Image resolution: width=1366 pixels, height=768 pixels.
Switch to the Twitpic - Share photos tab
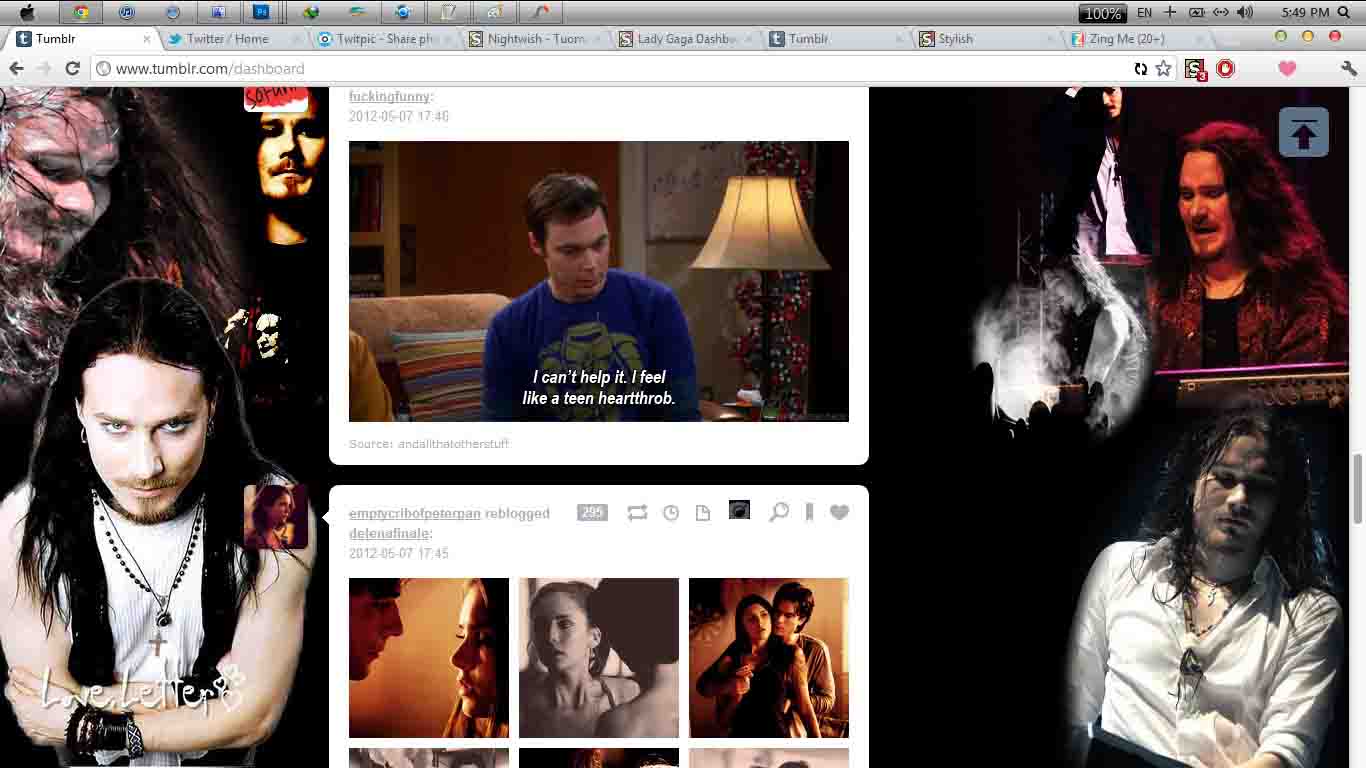pyautogui.click(x=385, y=38)
